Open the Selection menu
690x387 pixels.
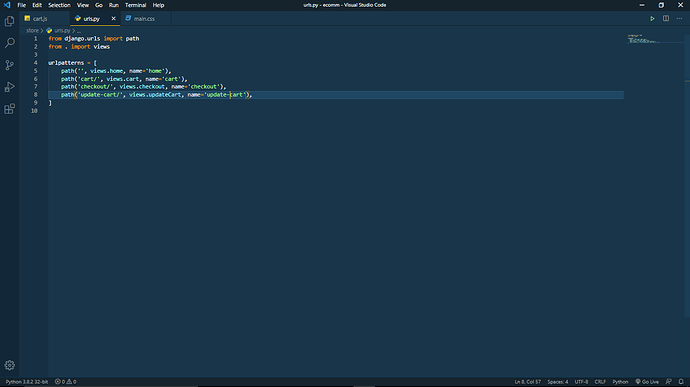click(x=59, y=5)
